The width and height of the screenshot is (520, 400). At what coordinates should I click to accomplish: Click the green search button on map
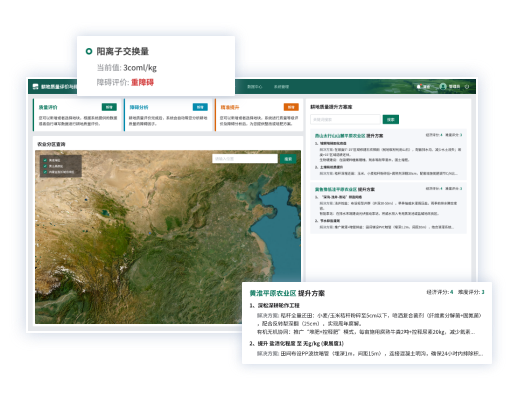288,159
